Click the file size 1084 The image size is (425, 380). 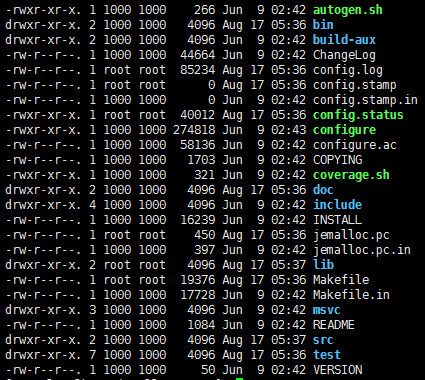pos(201,325)
